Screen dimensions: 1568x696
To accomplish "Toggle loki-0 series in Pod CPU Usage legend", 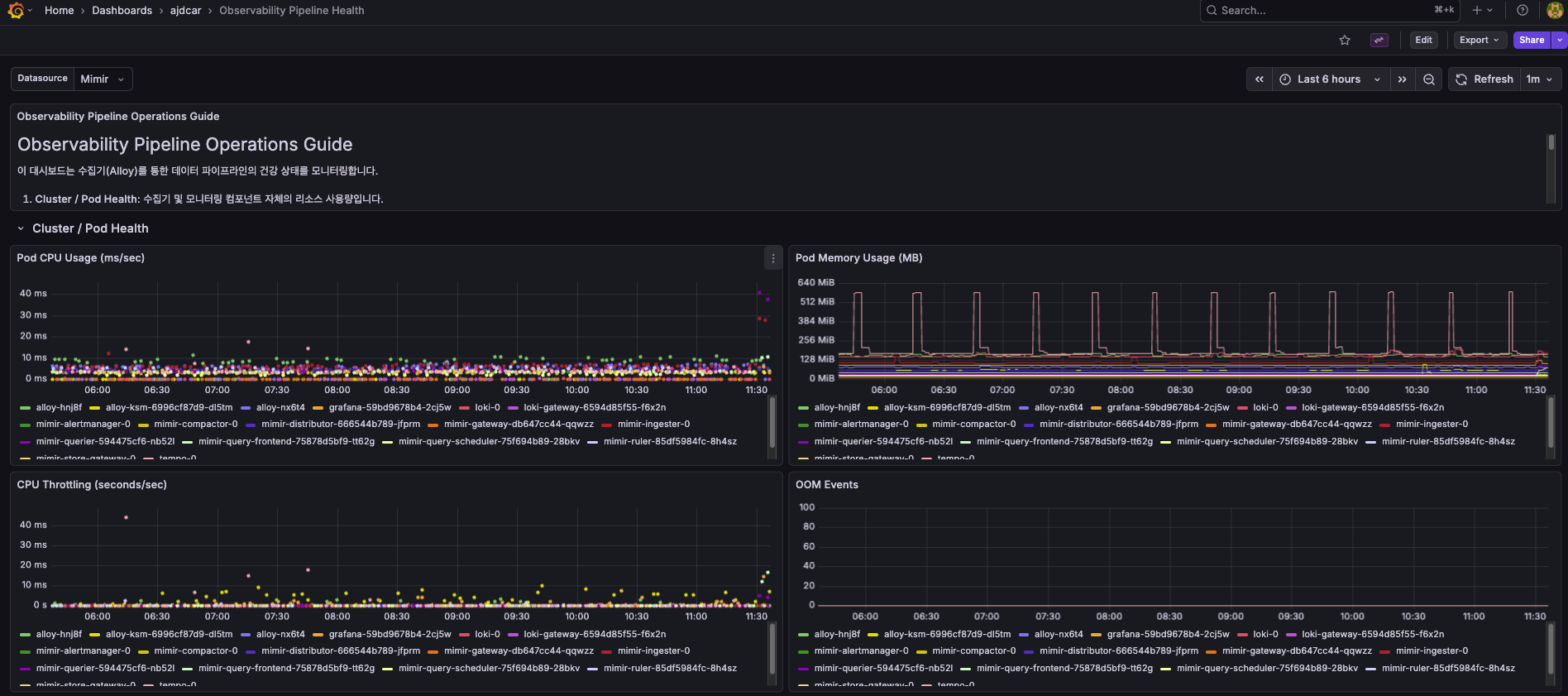I will point(487,407).
